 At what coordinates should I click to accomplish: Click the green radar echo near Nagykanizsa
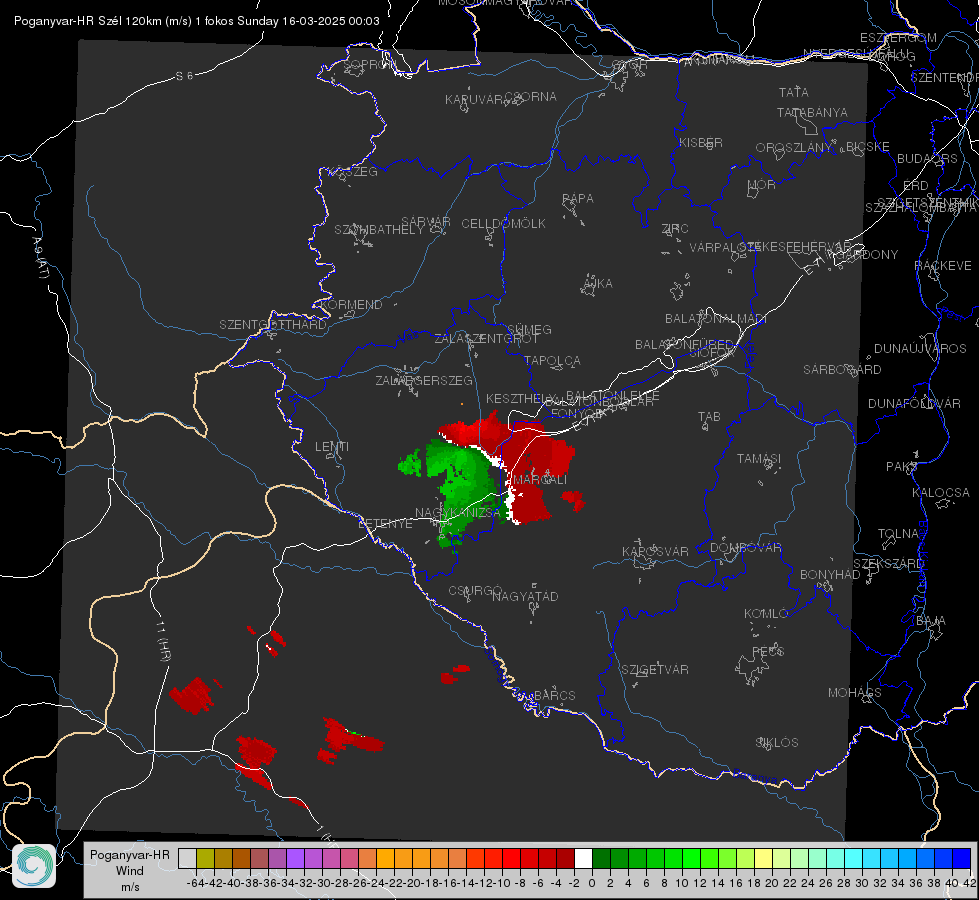[464, 486]
